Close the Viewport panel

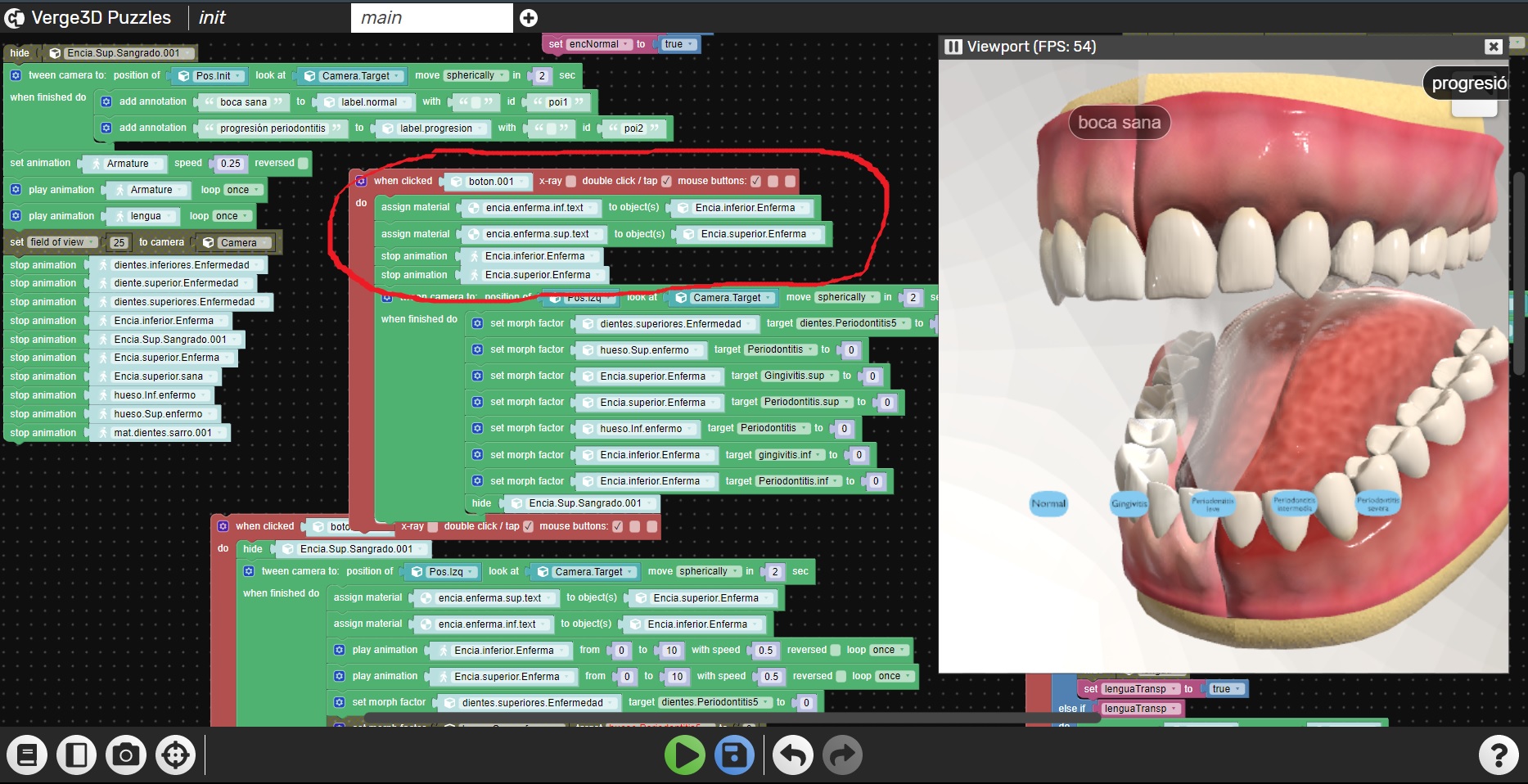tap(1494, 47)
